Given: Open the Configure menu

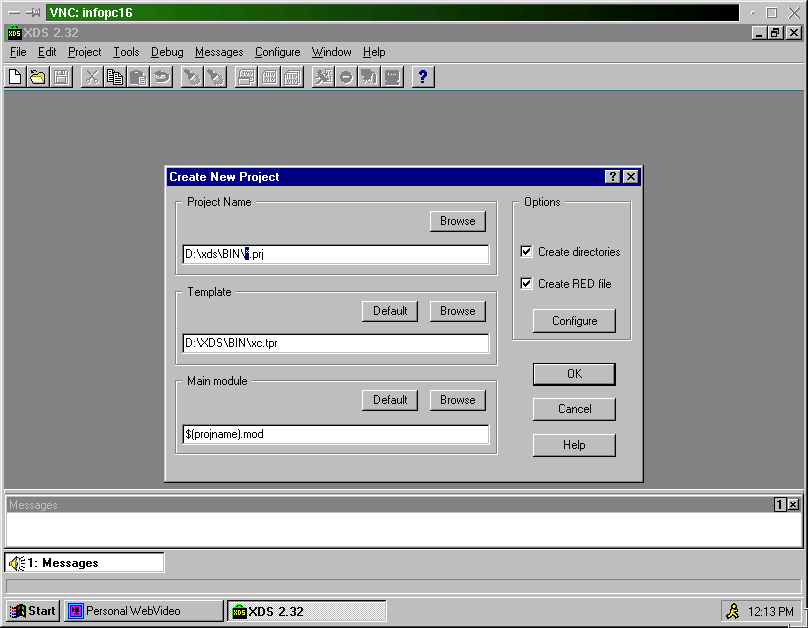Looking at the screenshot, I should [x=277, y=52].
